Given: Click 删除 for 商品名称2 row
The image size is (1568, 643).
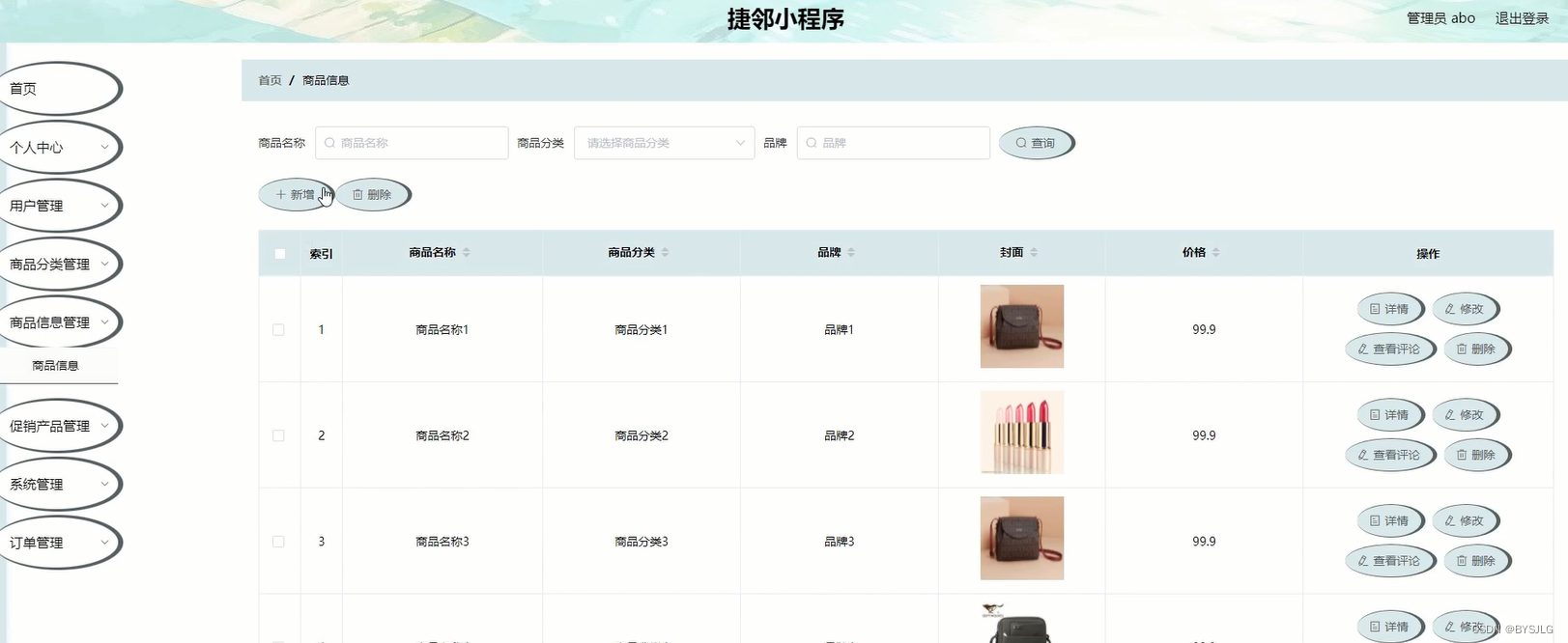Looking at the screenshot, I should coord(1476,455).
